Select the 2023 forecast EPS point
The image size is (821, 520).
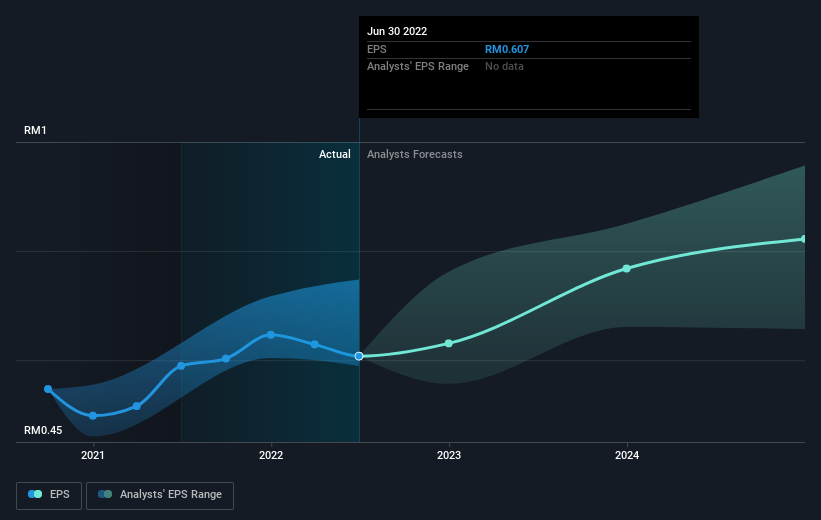pos(449,344)
